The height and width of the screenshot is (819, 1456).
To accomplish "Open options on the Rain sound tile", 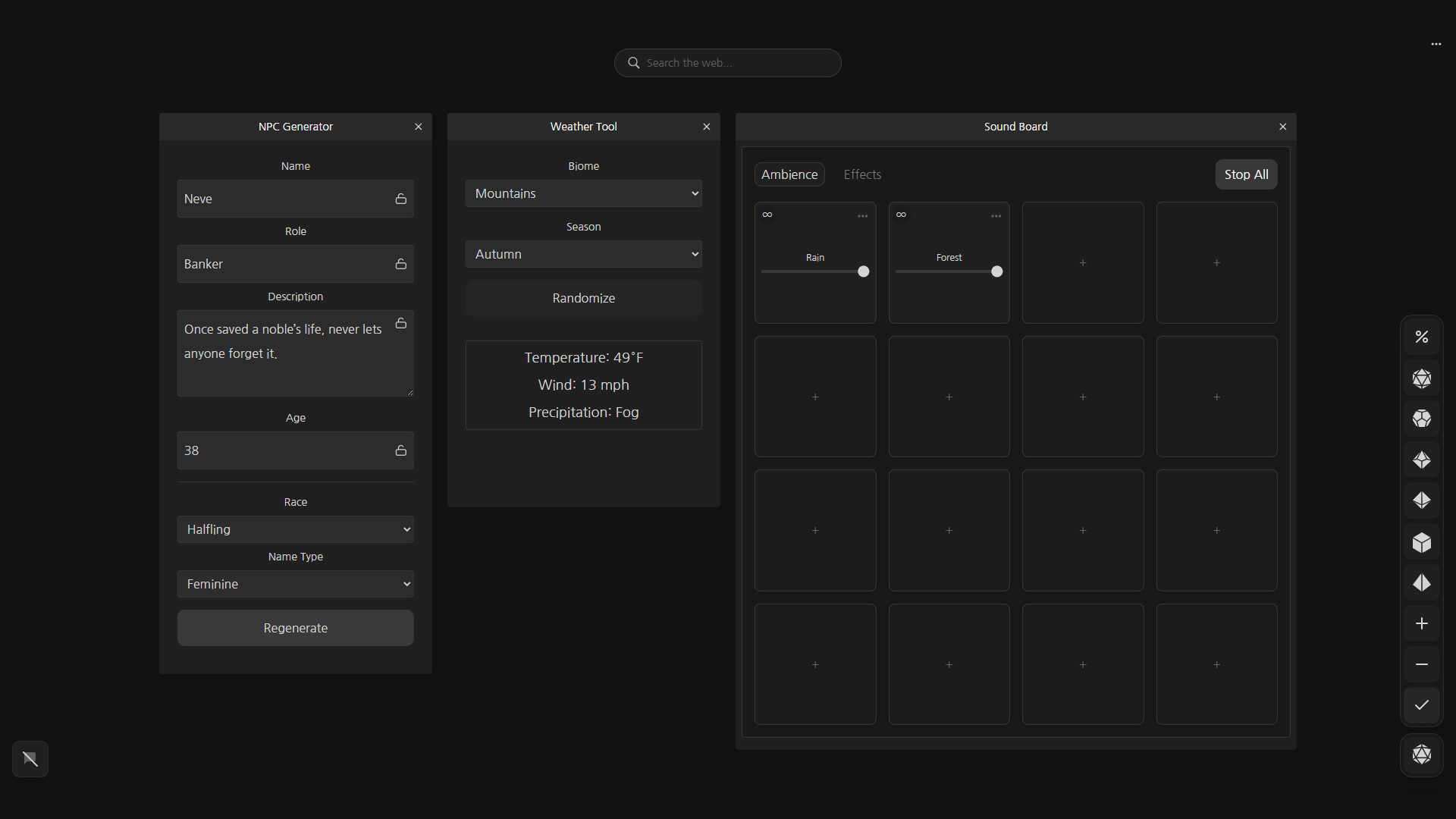I will click(x=862, y=216).
